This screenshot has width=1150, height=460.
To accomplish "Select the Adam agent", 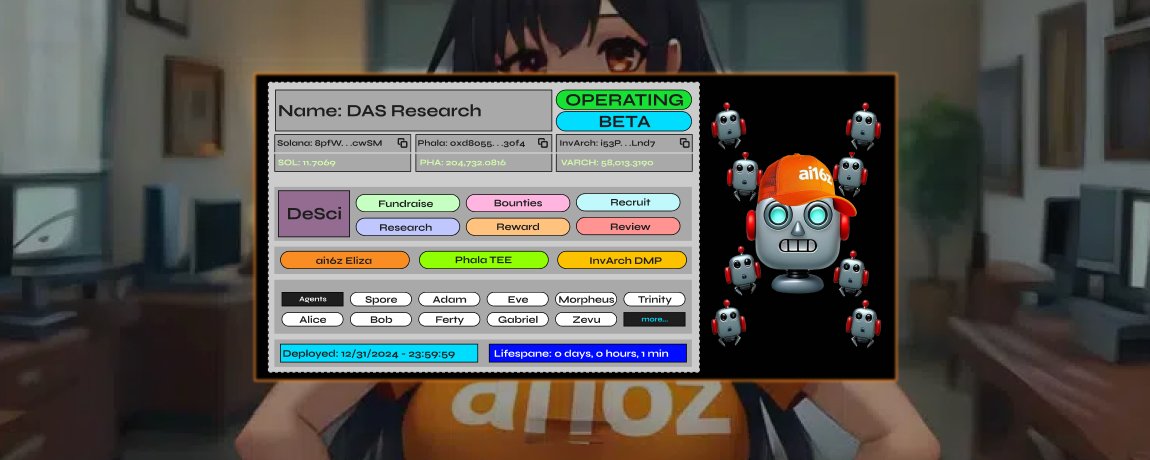I will coord(449,299).
